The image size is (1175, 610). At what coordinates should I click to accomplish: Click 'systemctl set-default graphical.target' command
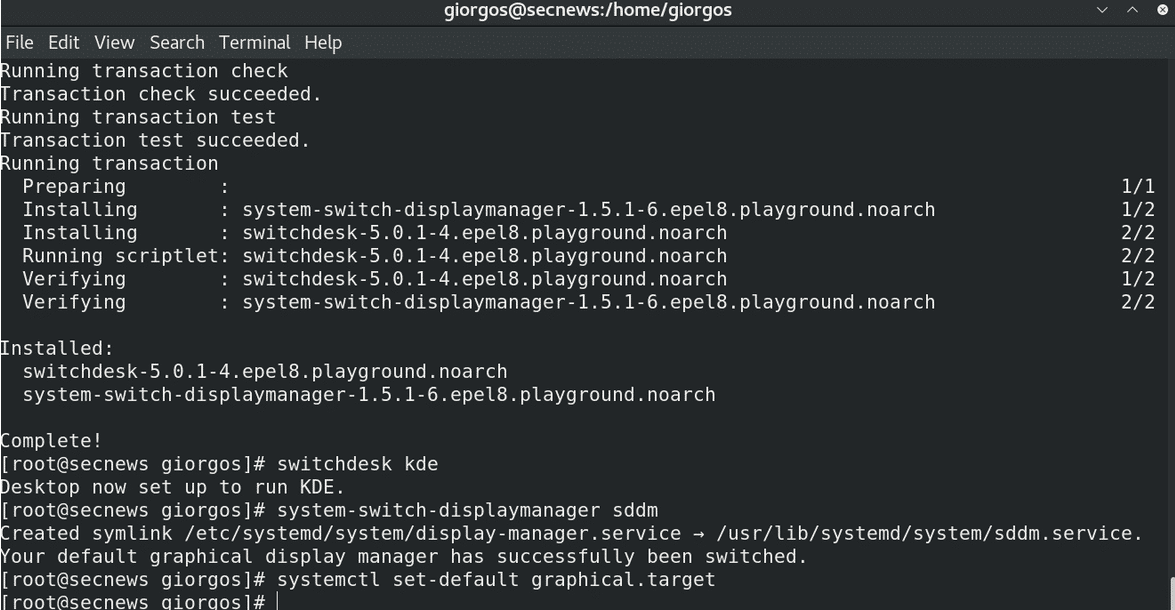pyautogui.click(x=496, y=580)
